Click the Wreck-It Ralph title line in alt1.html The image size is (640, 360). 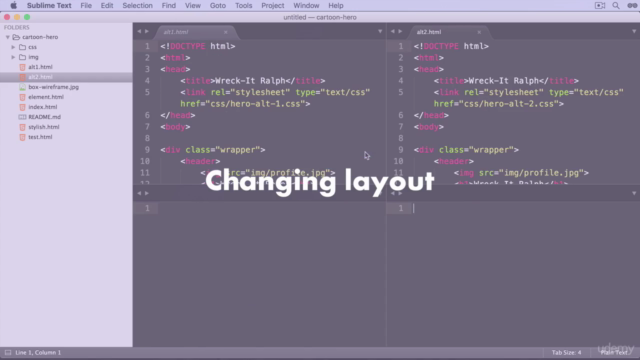coord(253,81)
